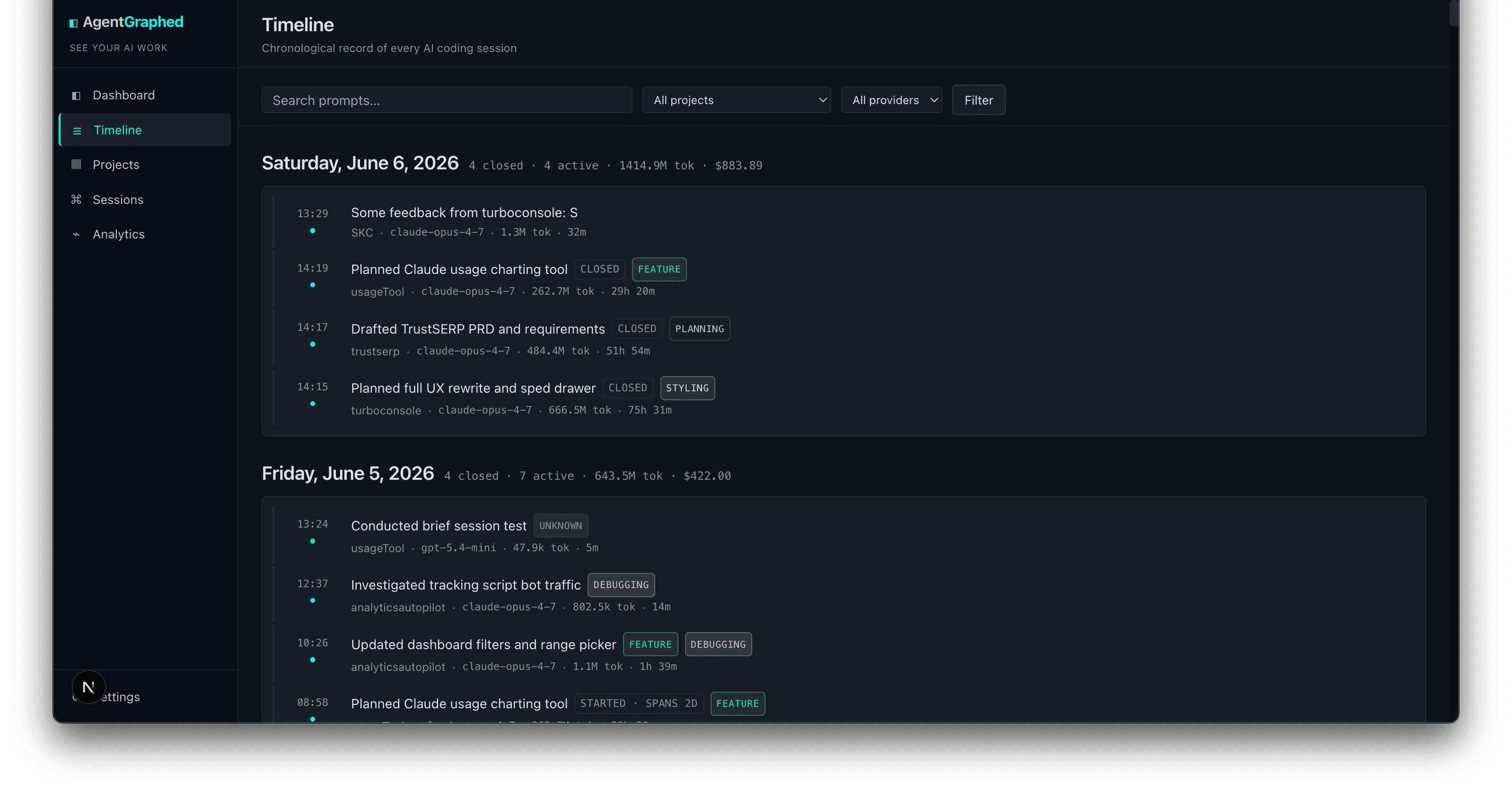
Task: Click the '$422.00' daily cost
Action: [x=707, y=476]
